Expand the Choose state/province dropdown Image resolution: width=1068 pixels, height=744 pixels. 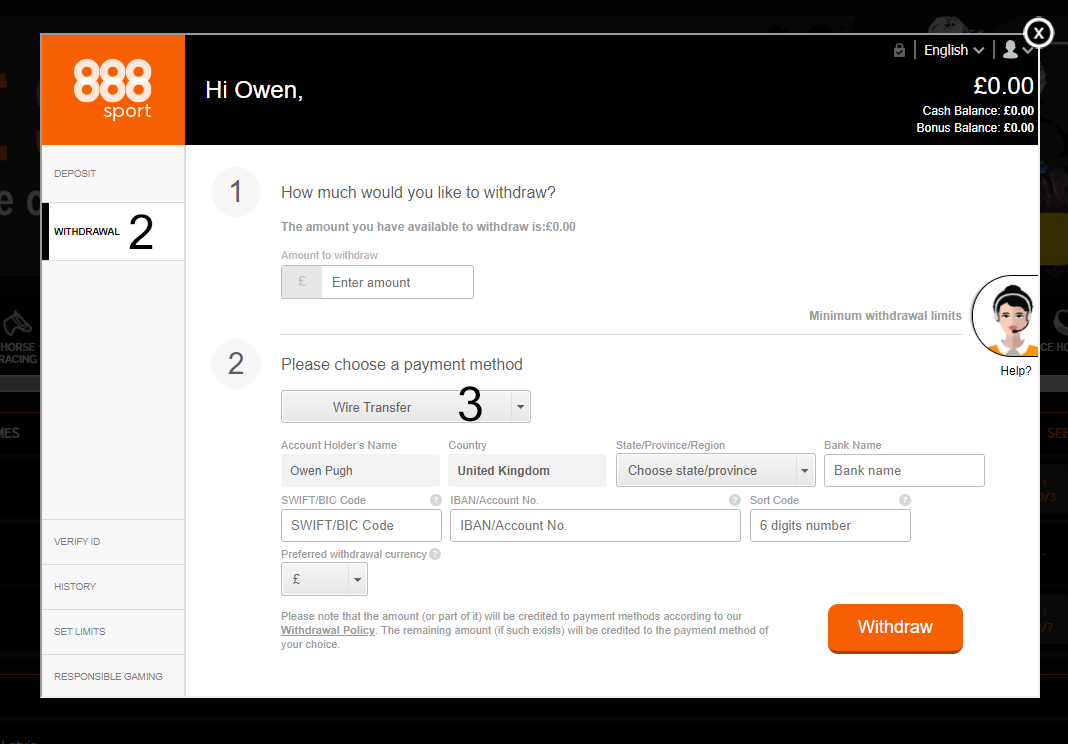click(715, 471)
